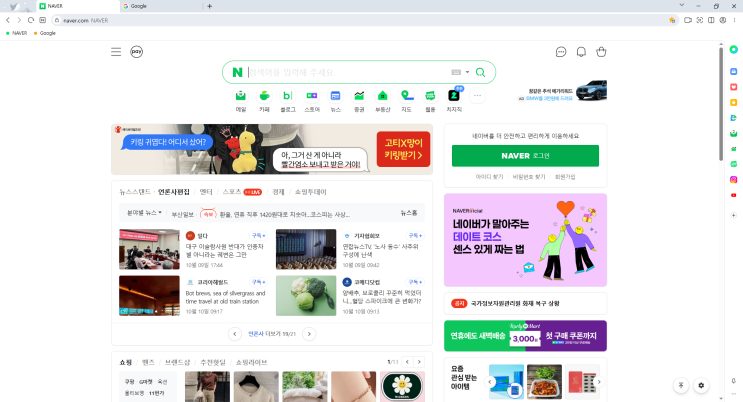Click inside the Naver search input field

click(x=348, y=73)
